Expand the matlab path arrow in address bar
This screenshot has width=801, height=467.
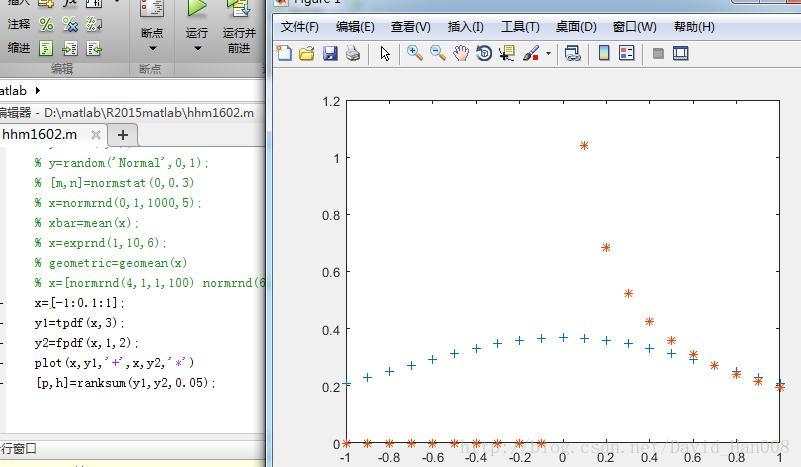pos(37,90)
